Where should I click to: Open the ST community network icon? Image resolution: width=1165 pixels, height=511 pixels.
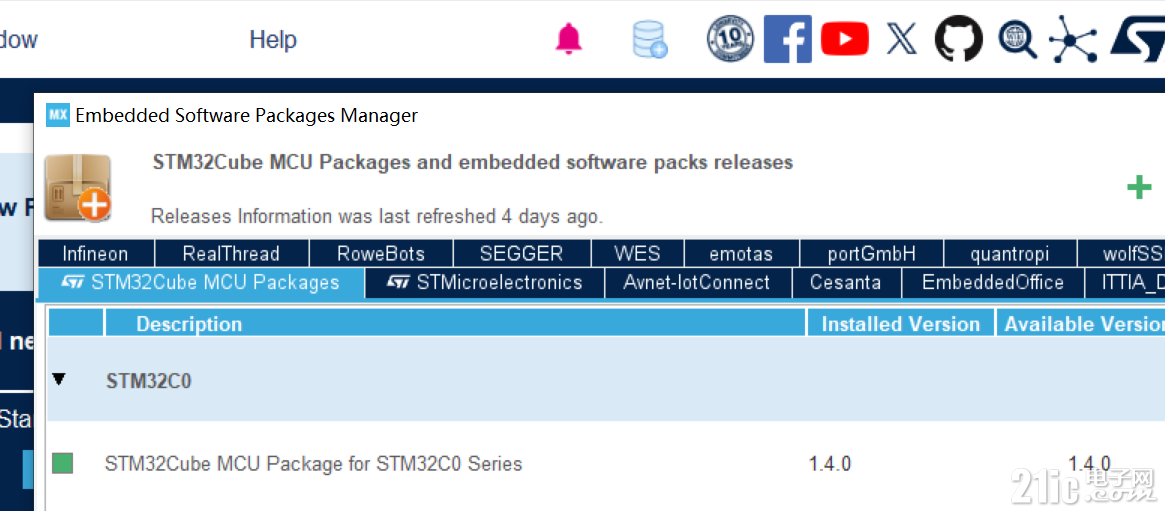tap(1072, 39)
